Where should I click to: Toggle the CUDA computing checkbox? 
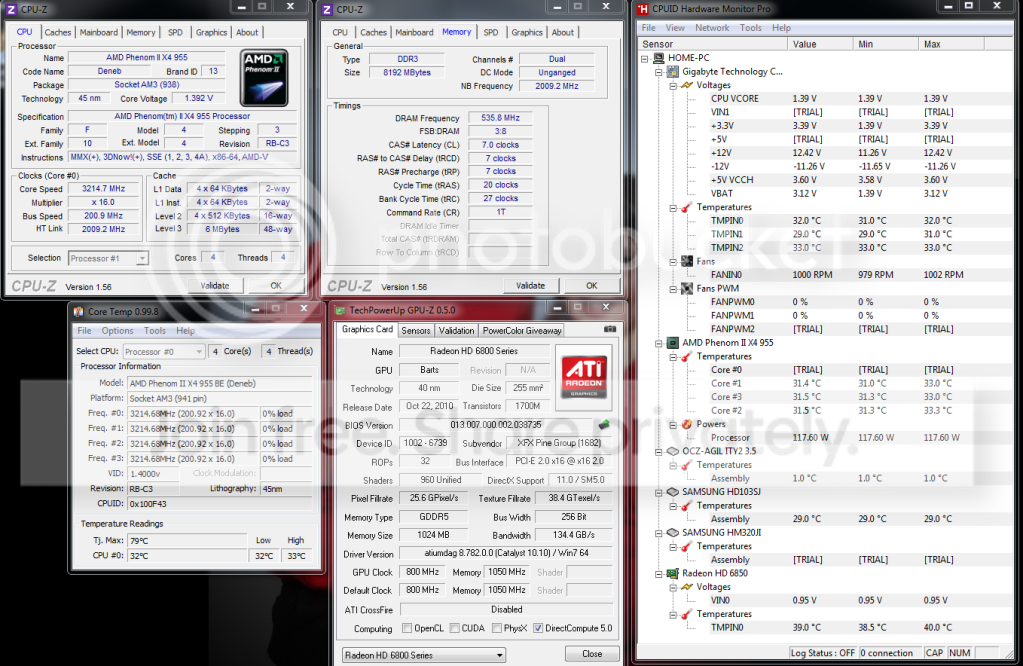tap(454, 628)
